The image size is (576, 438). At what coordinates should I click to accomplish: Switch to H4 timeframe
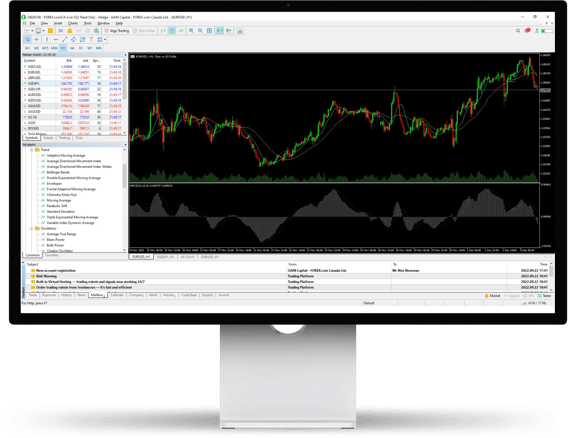point(72,48)
